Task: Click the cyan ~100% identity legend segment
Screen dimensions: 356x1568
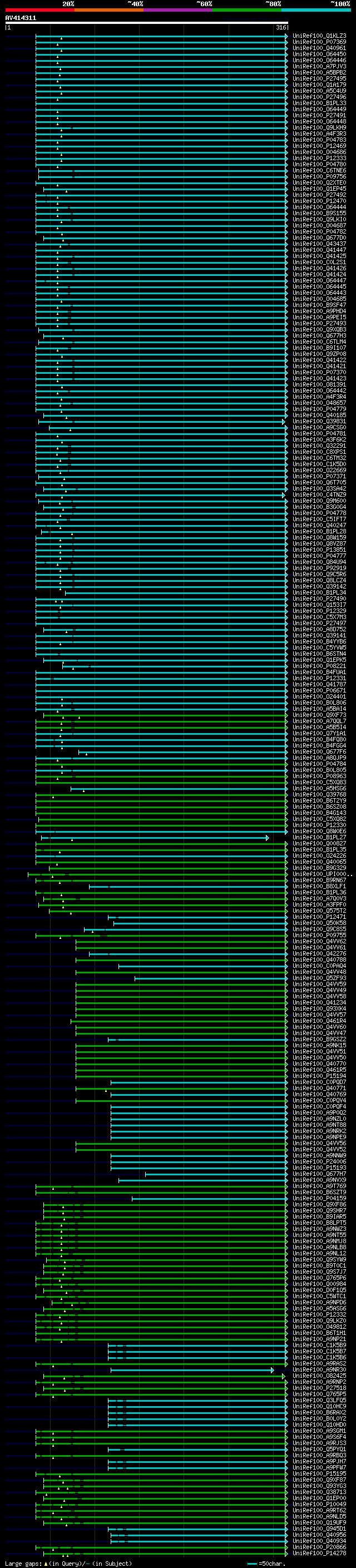Action: [316, 10]
